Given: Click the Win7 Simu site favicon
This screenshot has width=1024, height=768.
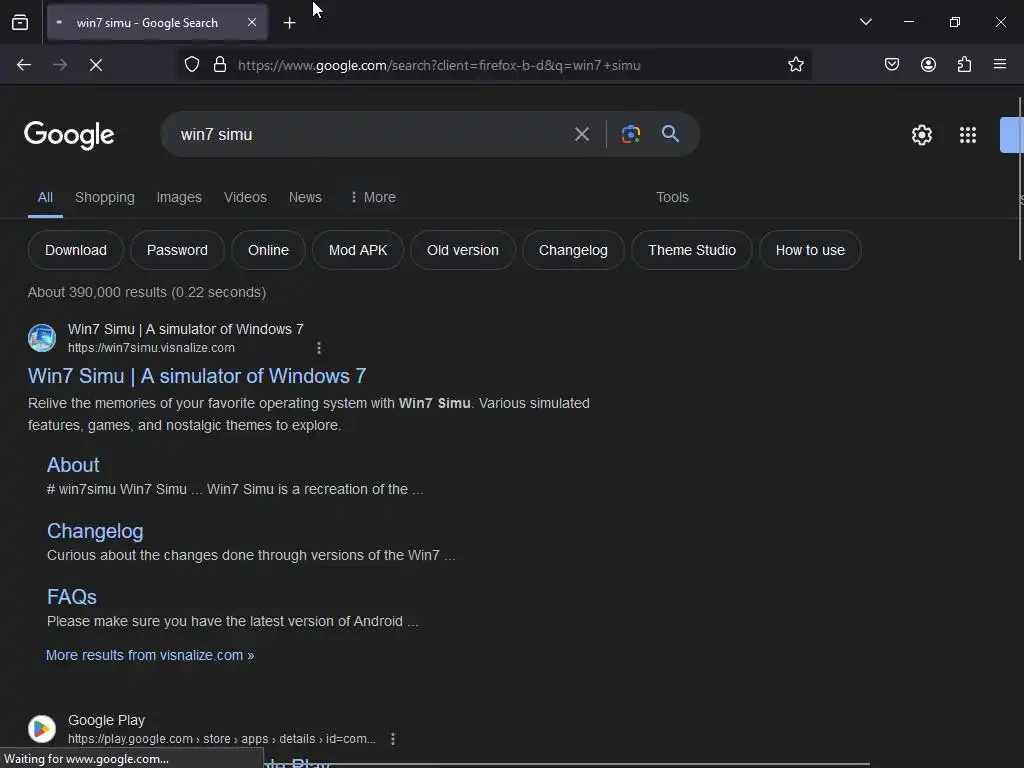Looking at the screenshot, I should tap(42, 338).
